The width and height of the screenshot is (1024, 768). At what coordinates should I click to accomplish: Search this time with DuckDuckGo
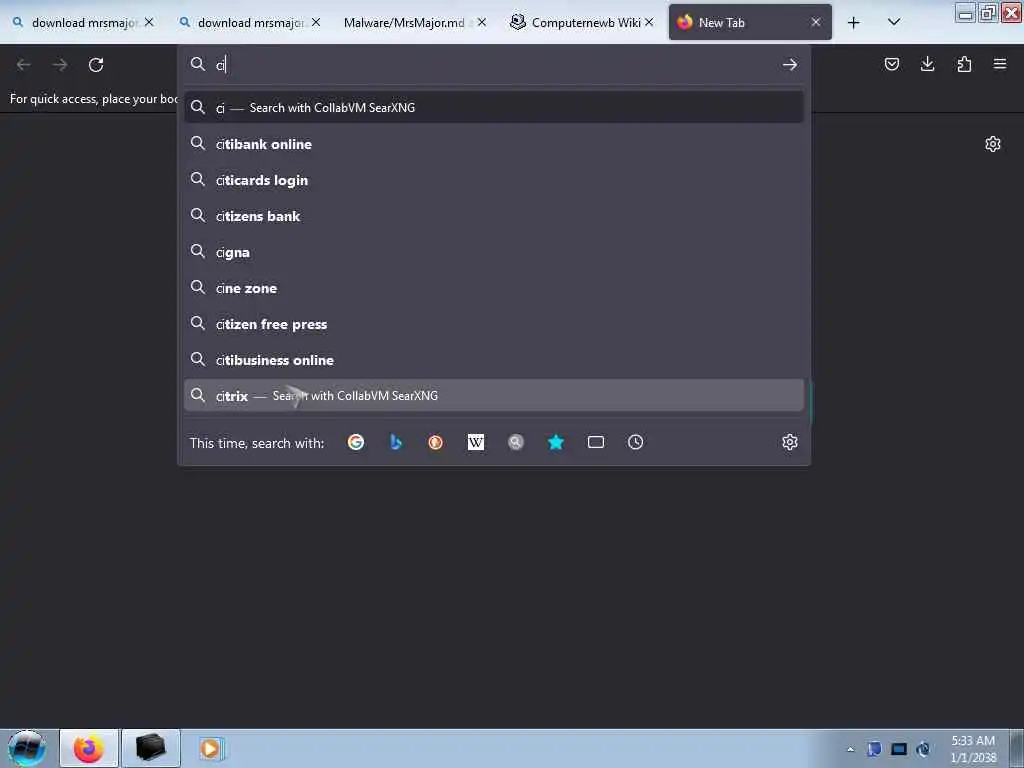(436, 442)
